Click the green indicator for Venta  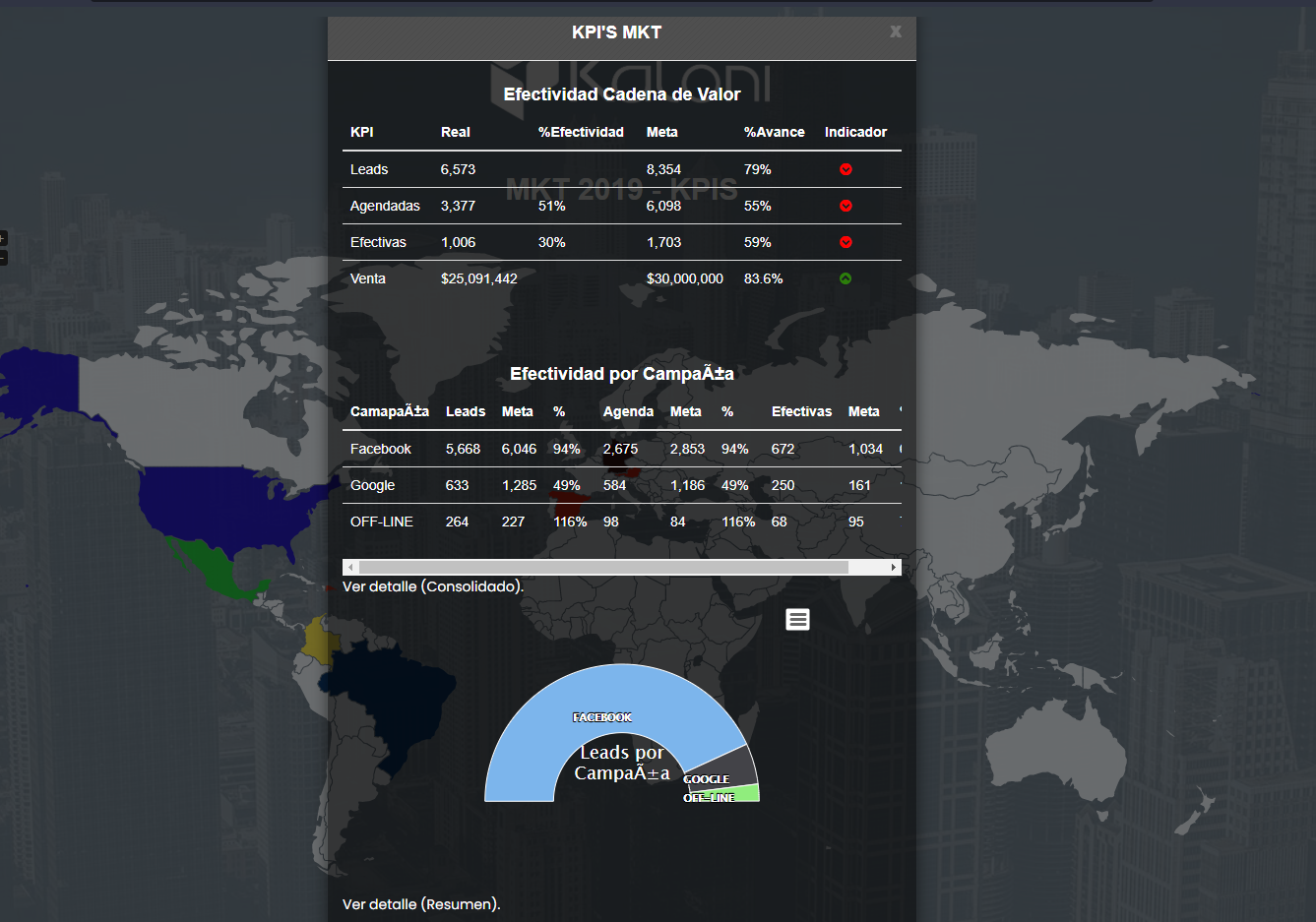(x=846, y=278)
